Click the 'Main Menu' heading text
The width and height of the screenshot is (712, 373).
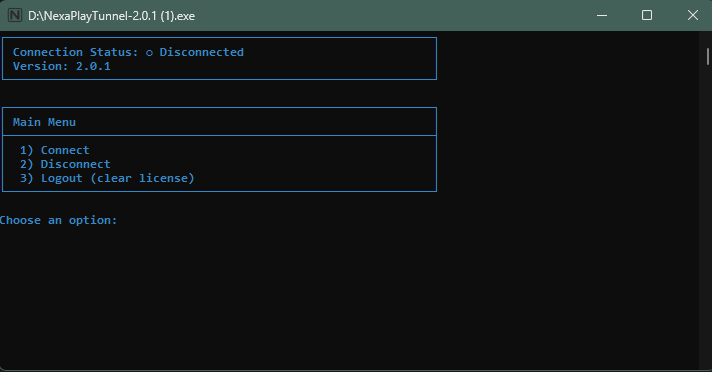point(44,122)
